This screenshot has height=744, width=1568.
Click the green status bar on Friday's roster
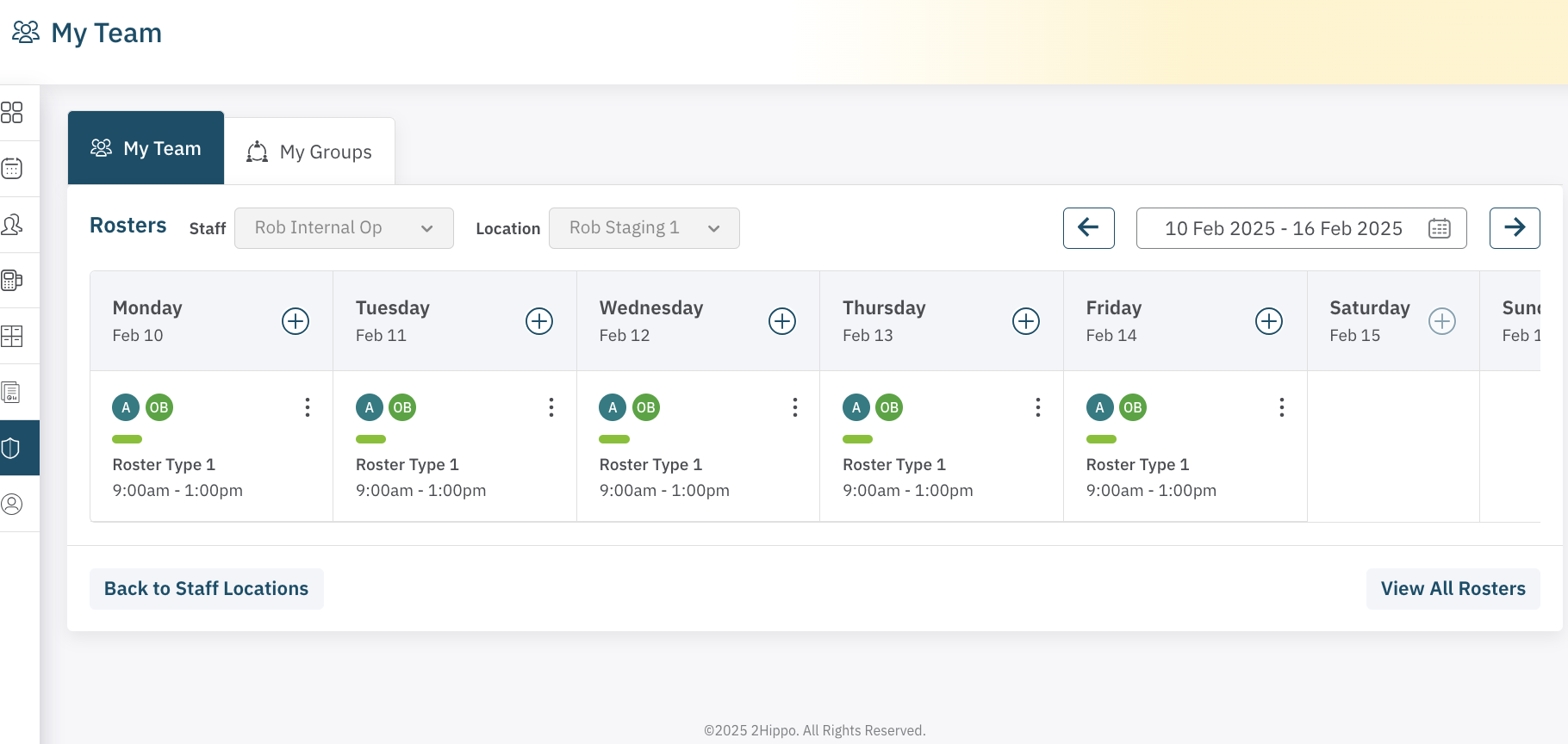[x=1101, y=439]
